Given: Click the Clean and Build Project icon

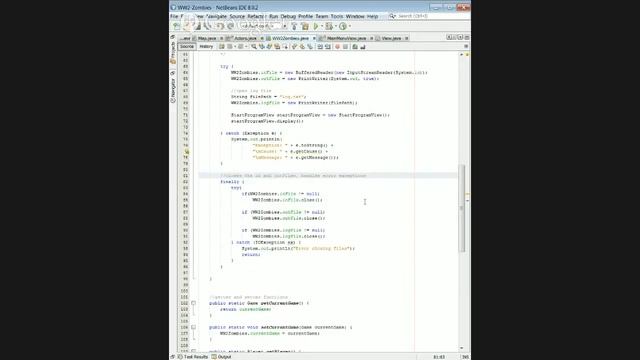Looking at the screenshot, I should tap(305, 26).
